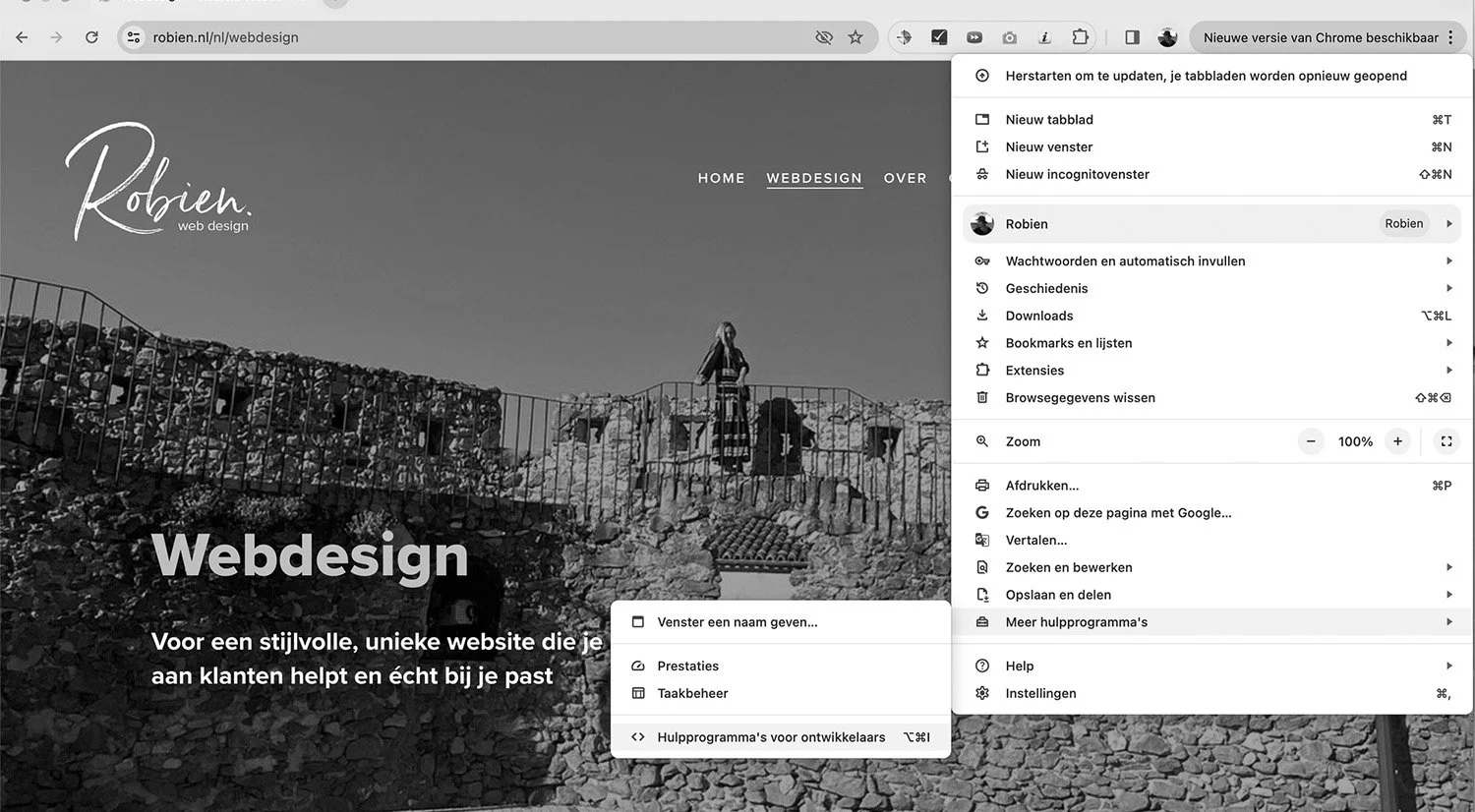The height and width of the screenshot is (812, 1475).
Task: Open Taakbeheer from the submenu
Action: [692, 693]
